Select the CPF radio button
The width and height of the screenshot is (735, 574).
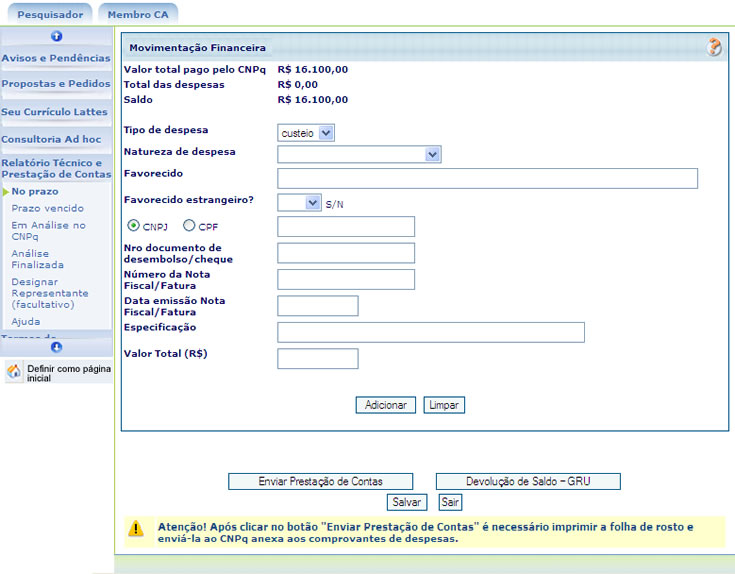coord(188,226)
